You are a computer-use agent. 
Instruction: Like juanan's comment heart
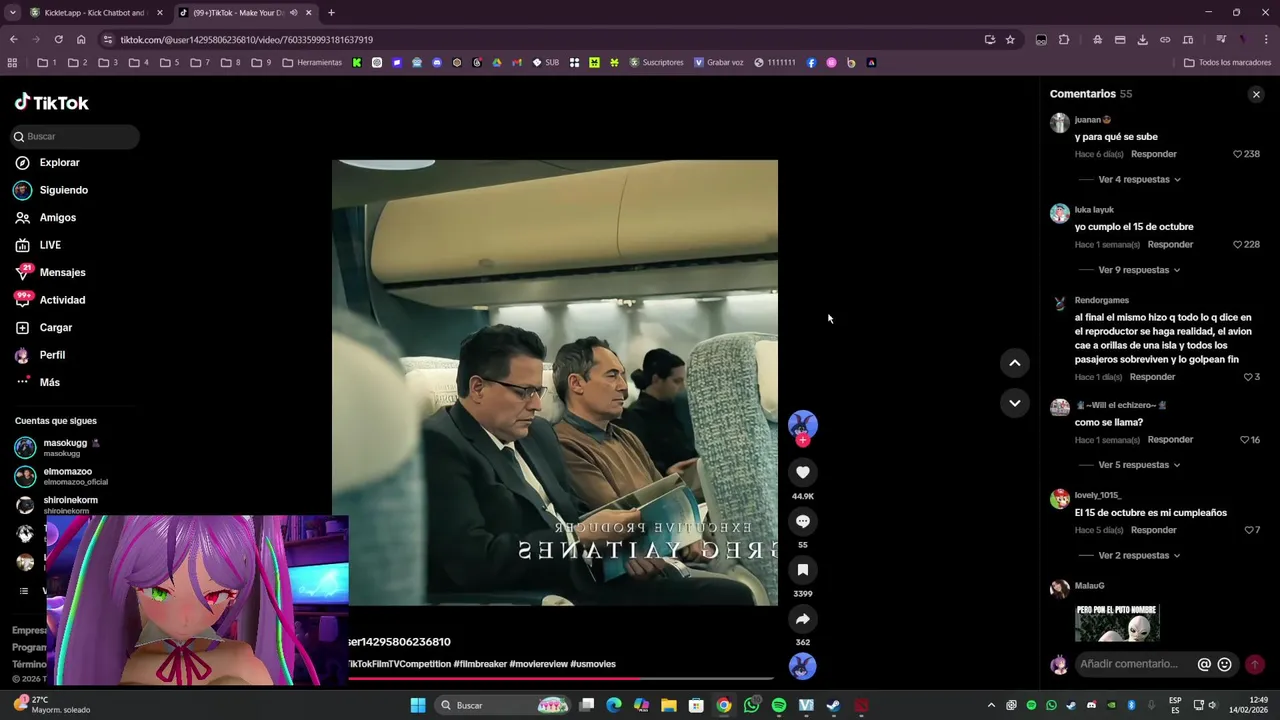(1237, 154)
